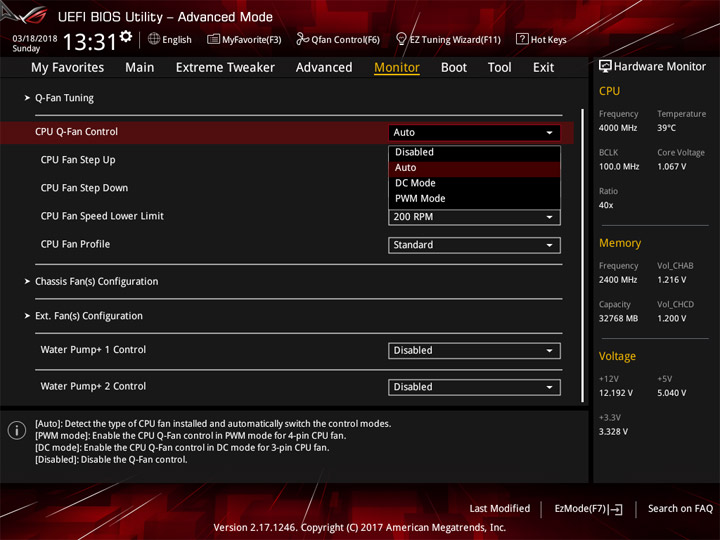The width and height of the screenshot is (720, 540).
Task: Select DC Mode option
Action: pyautogui.click(x=474, y=183)
